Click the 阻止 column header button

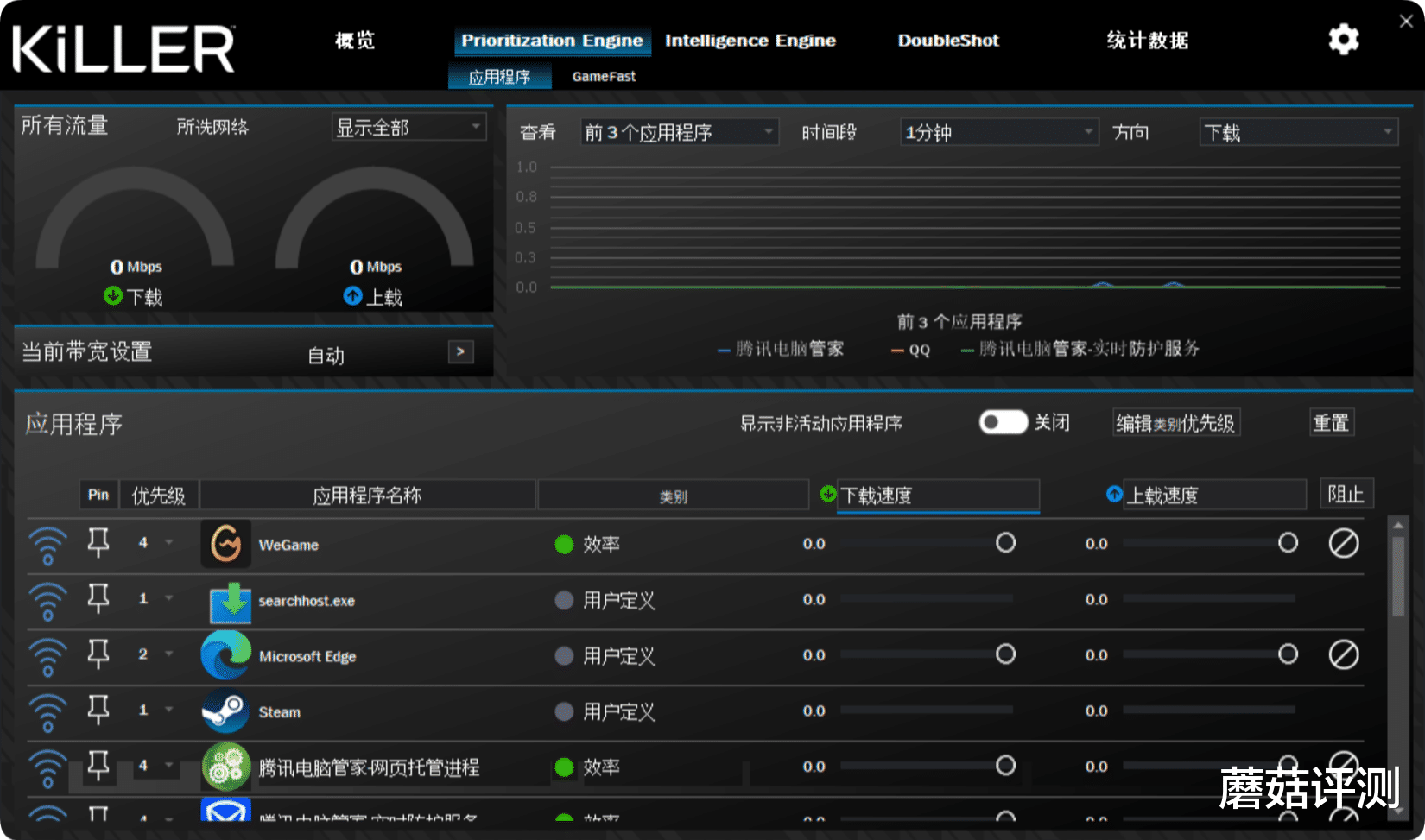tap(1346, 494)
